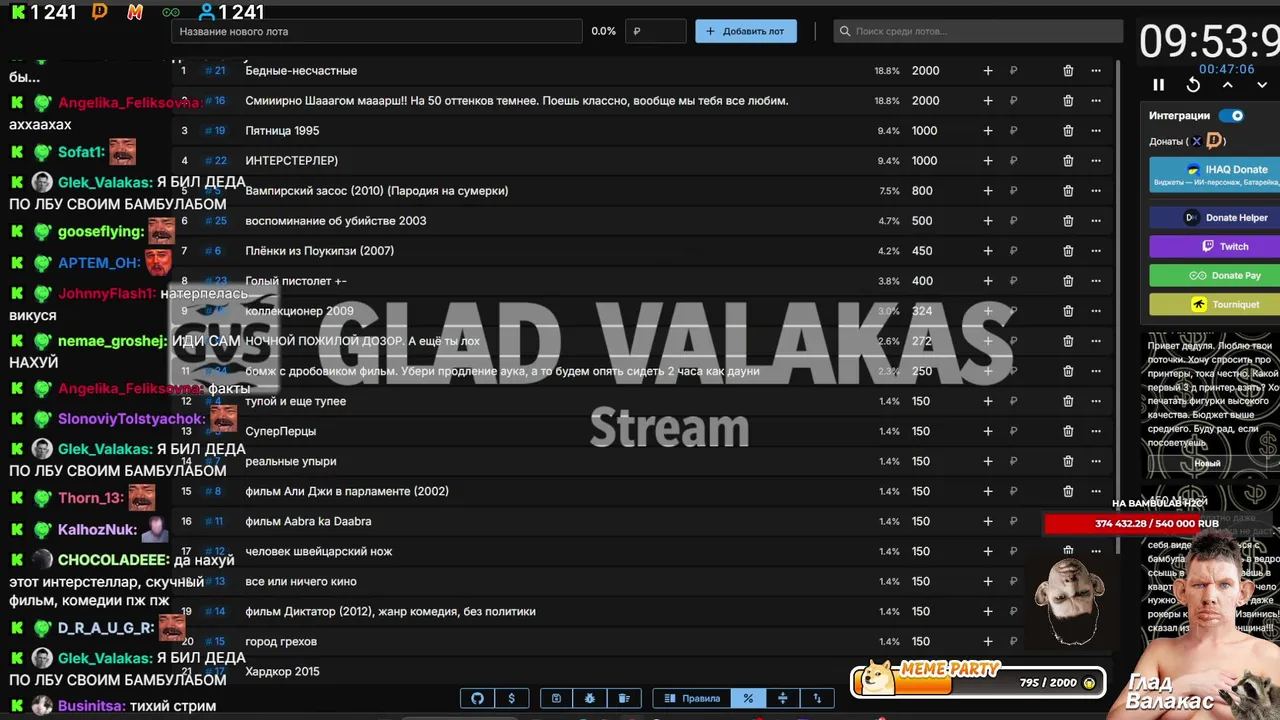This screenshot has width=1280, height=720.
Task: Click plus on тупой и еще тупее lot
Action: click(x=988, y=401)
